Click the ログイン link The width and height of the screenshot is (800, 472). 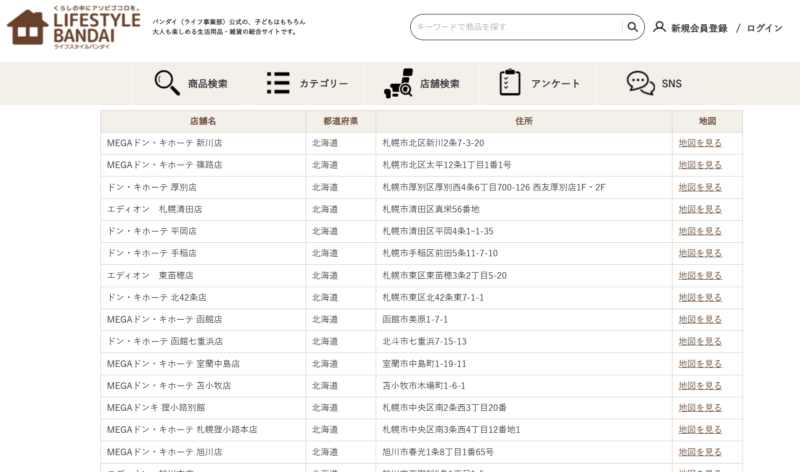764,28
